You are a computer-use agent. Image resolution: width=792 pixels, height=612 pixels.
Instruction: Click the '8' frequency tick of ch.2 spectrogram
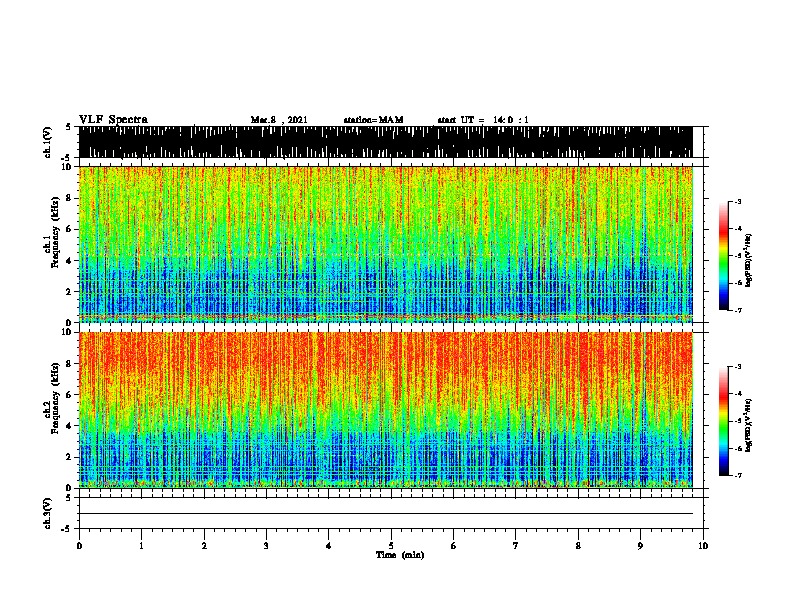pyautogui.click(x=70, y=364)
